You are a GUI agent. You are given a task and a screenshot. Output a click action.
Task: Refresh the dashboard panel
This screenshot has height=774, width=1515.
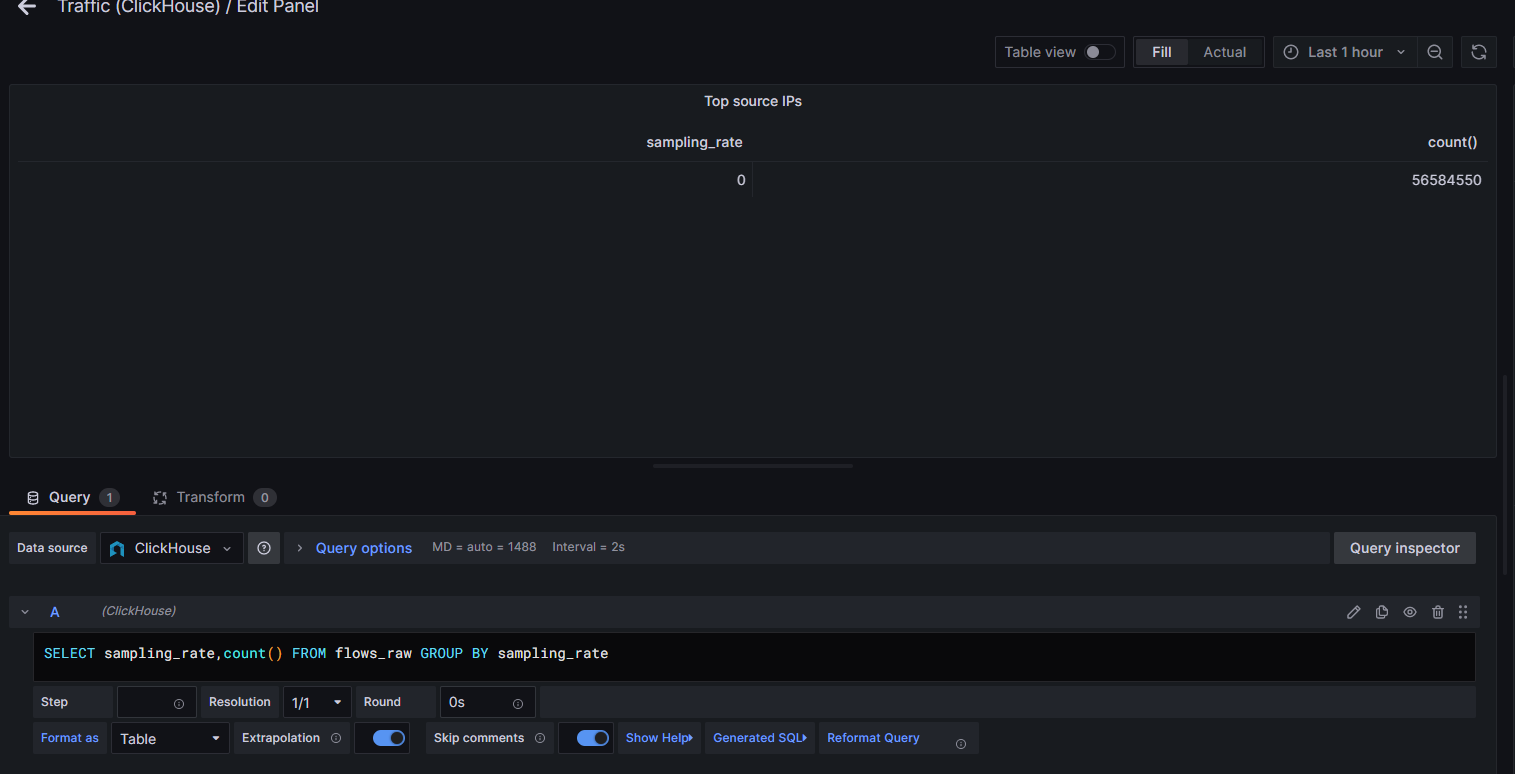(x=1478, y=51)
